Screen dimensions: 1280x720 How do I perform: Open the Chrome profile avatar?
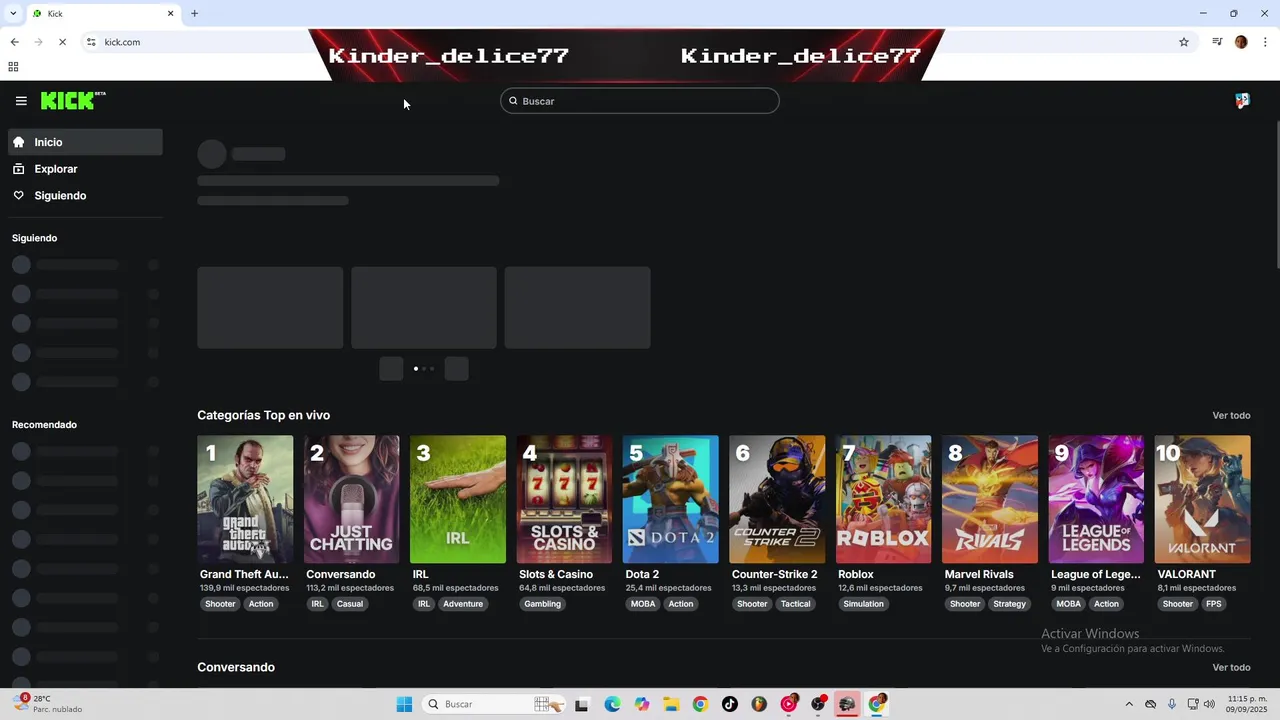[x=1241, y=42]
